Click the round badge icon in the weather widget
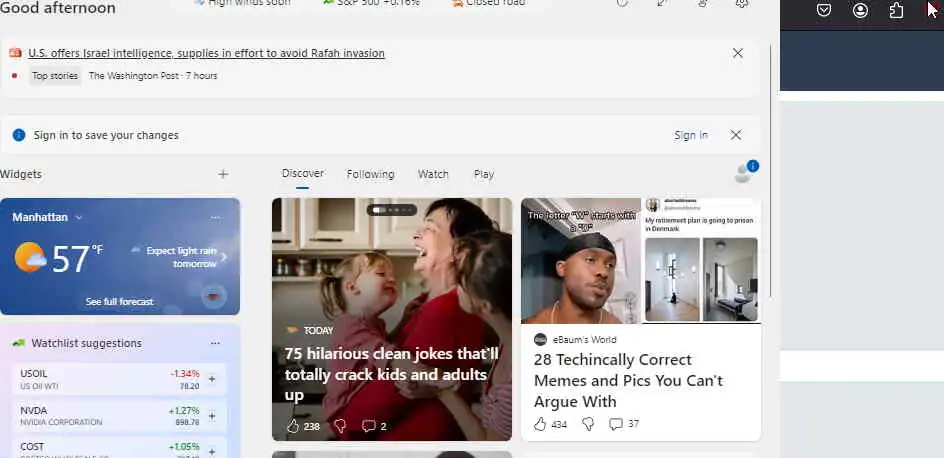Viewport: 944px width, 458px height. (214, 296)
